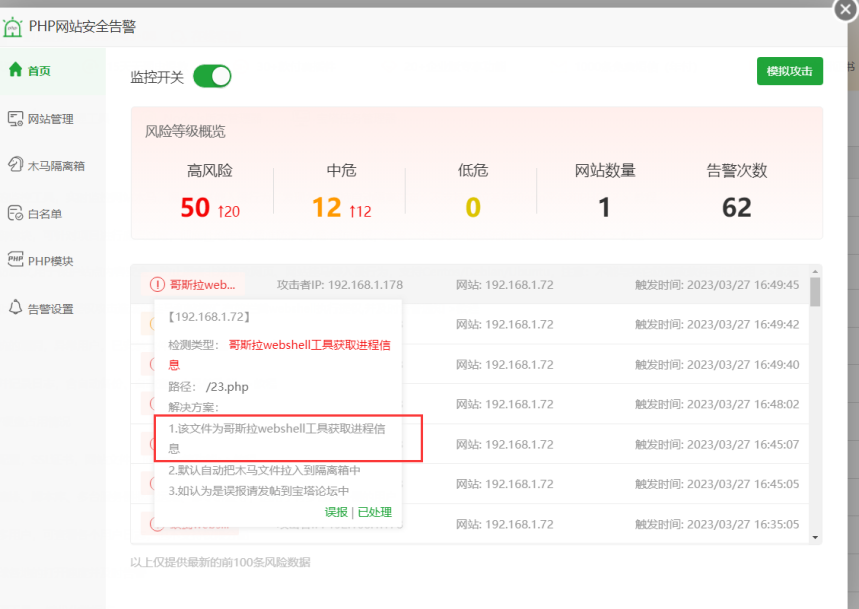The image size is (859, 609).
Task: Click the trojan quarantine box icon
Action: [x=15, y=165]
